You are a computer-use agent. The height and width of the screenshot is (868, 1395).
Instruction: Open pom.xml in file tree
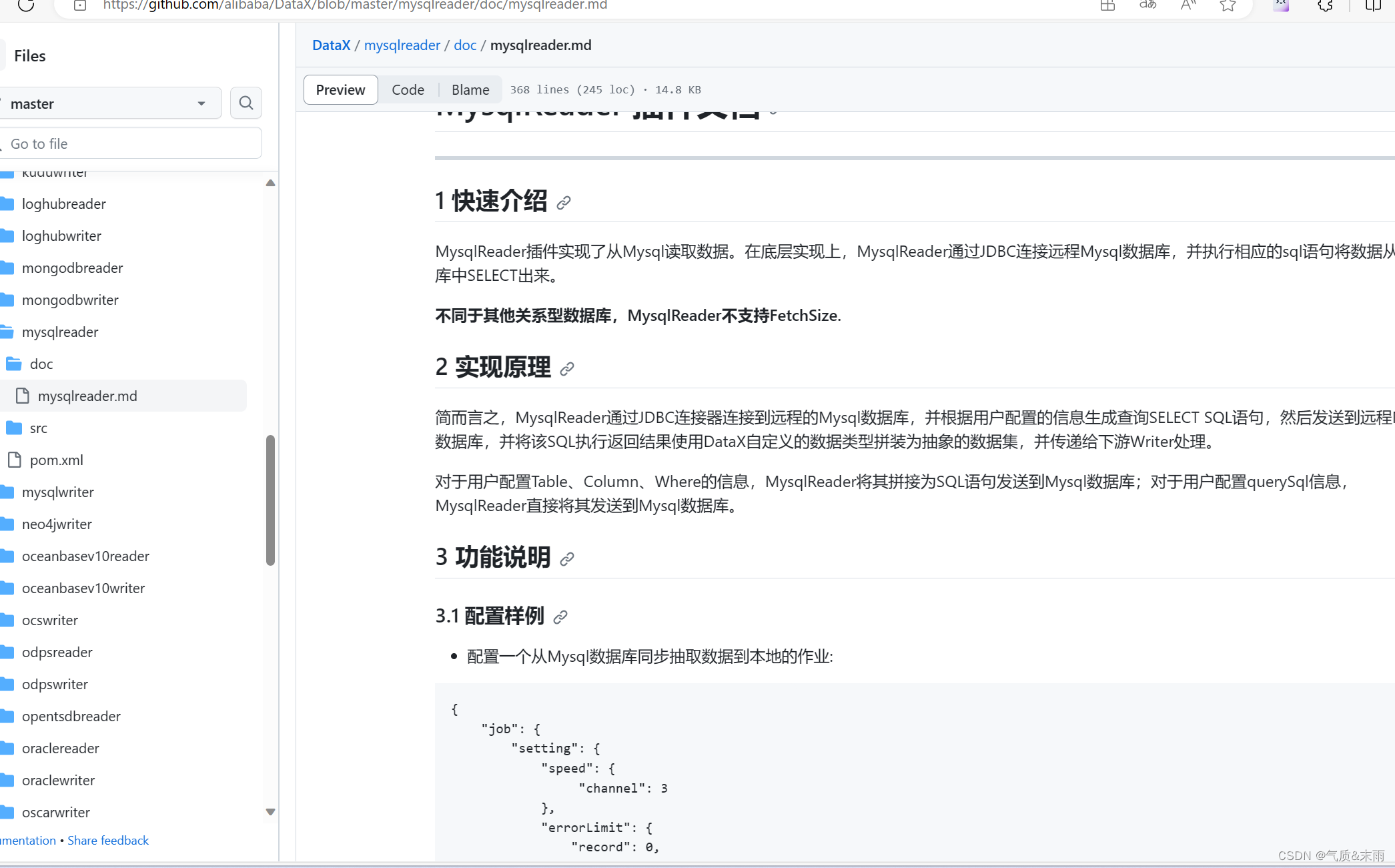click(57, 460)
